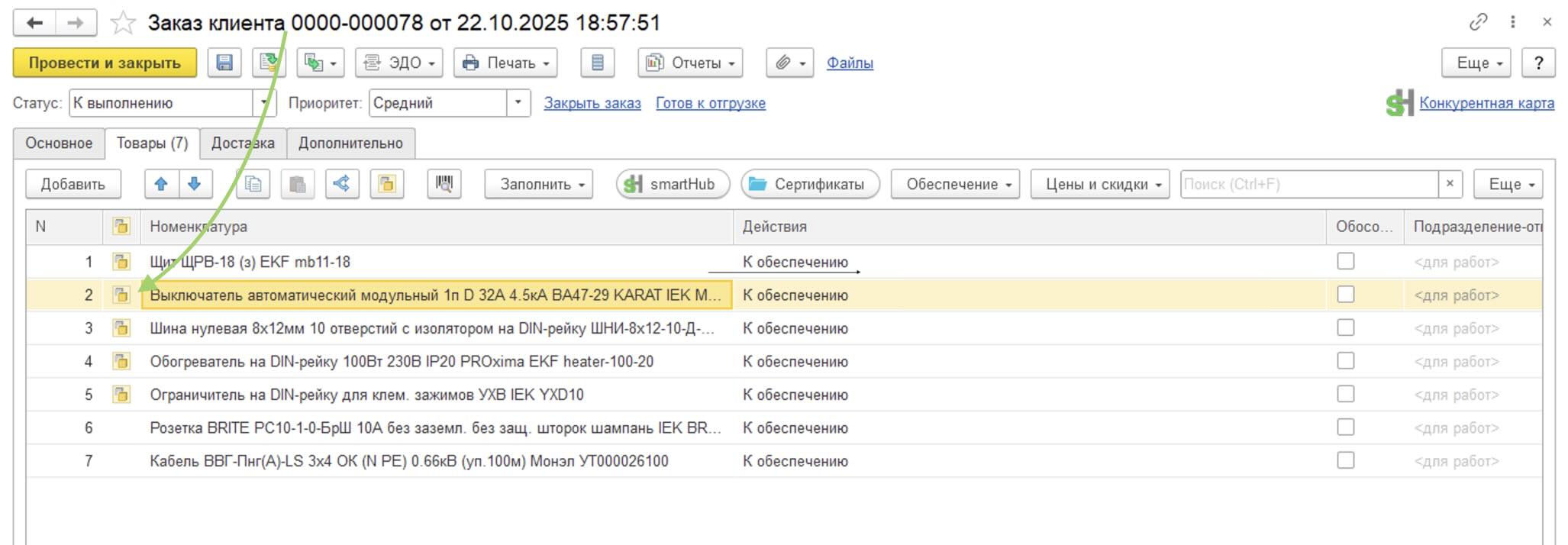Add order to favorites with star icon
The image size is (1568, 545).
tap(122, 23)
